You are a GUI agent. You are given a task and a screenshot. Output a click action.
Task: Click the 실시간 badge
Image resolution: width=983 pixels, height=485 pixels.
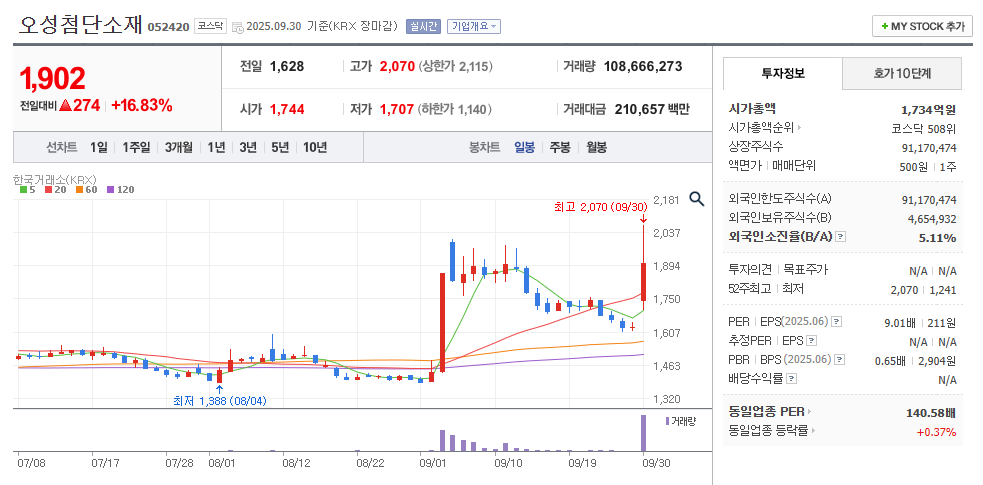click(x=424, y=26)
